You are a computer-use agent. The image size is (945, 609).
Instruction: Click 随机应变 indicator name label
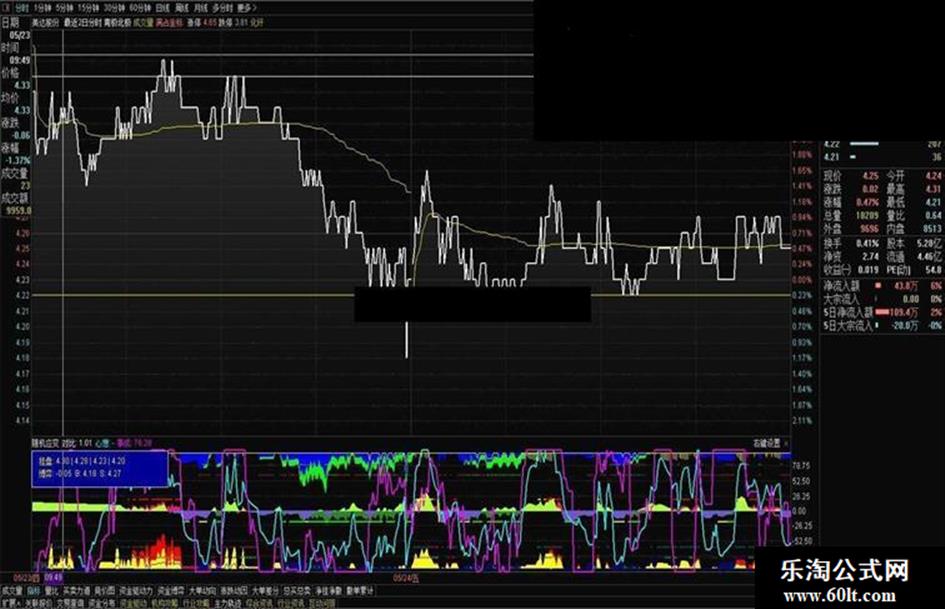click(46, 443)
